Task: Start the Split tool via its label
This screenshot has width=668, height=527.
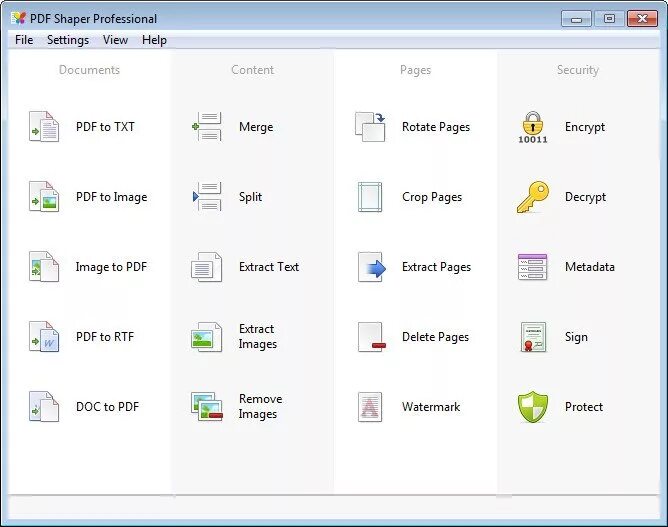Action: click(x=250, y=197)
